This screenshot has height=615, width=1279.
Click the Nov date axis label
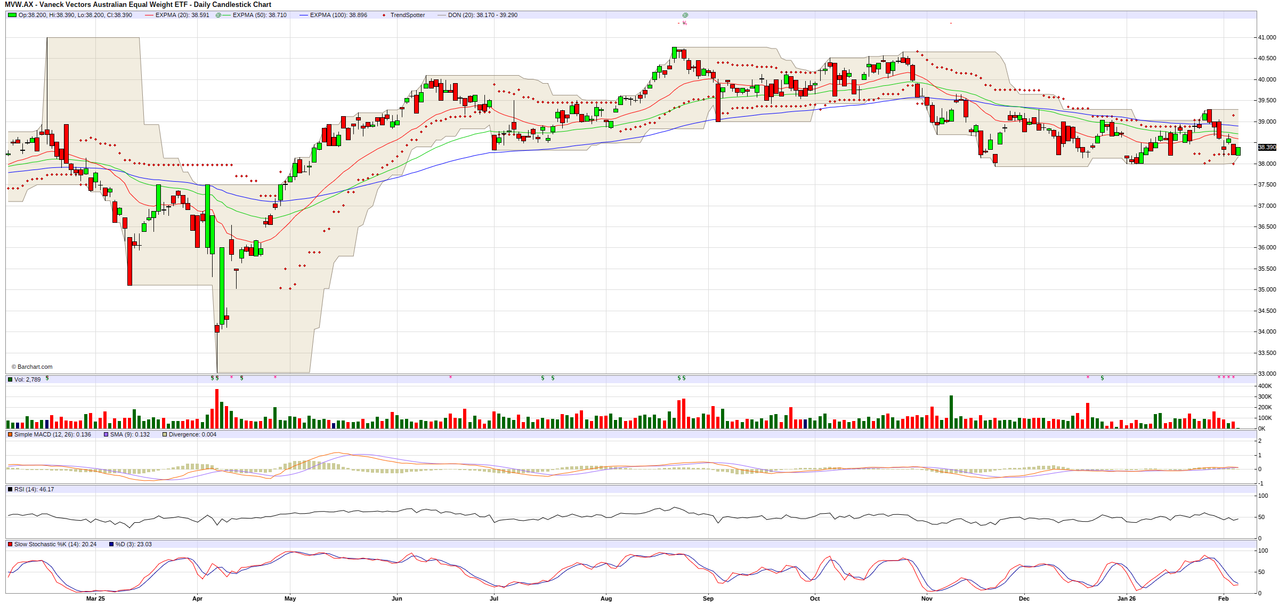click(926, 598)
